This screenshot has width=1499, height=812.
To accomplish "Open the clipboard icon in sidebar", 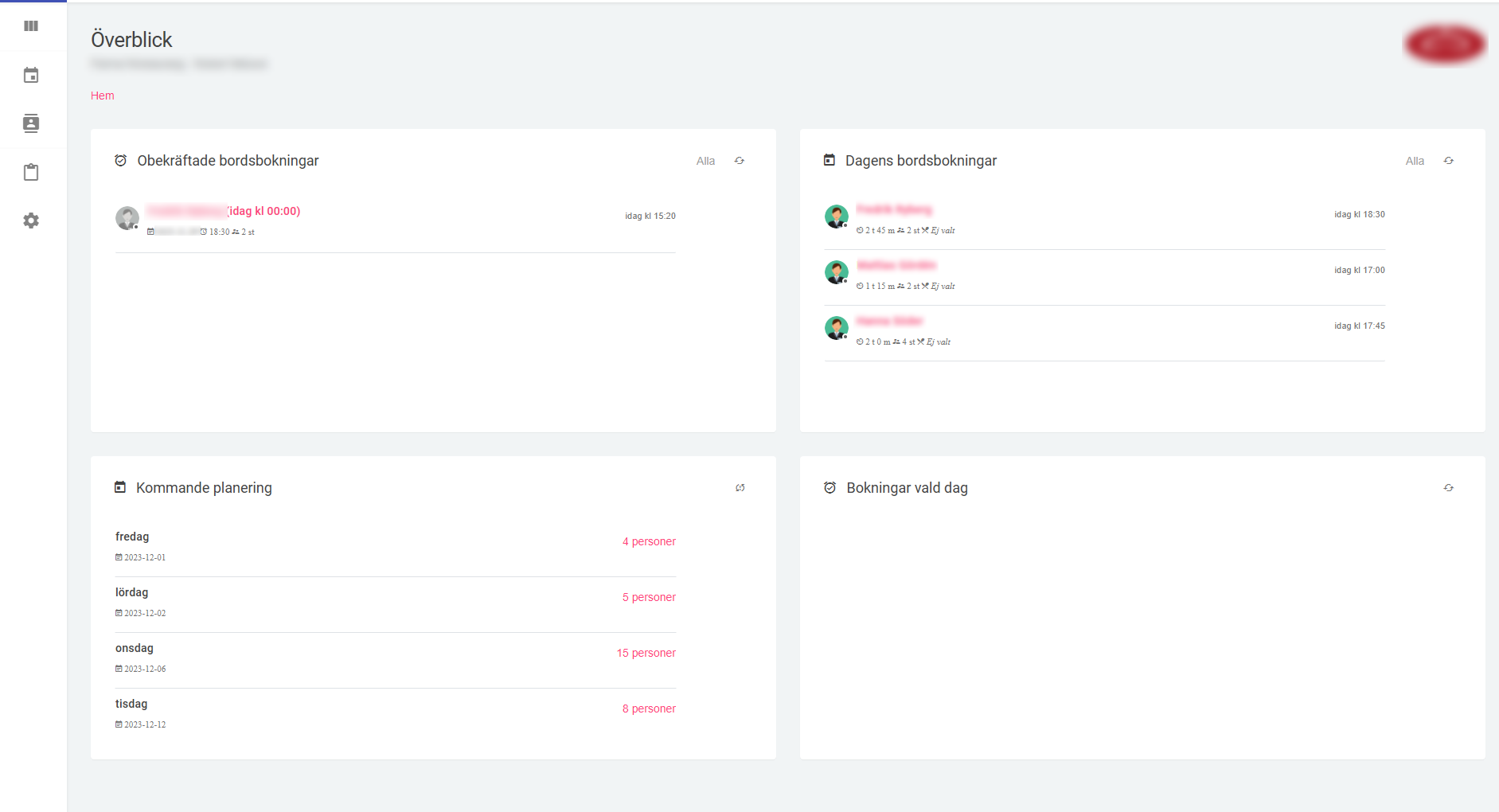I will point(31,173).
